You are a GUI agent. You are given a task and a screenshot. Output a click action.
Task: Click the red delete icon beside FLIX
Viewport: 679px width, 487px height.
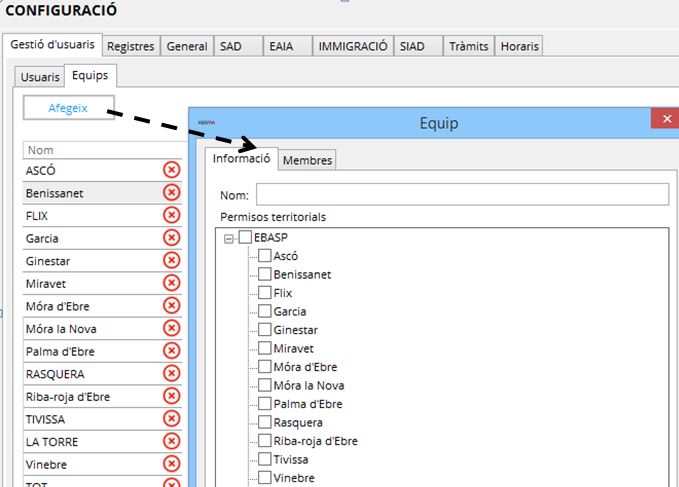coord(171,215)
